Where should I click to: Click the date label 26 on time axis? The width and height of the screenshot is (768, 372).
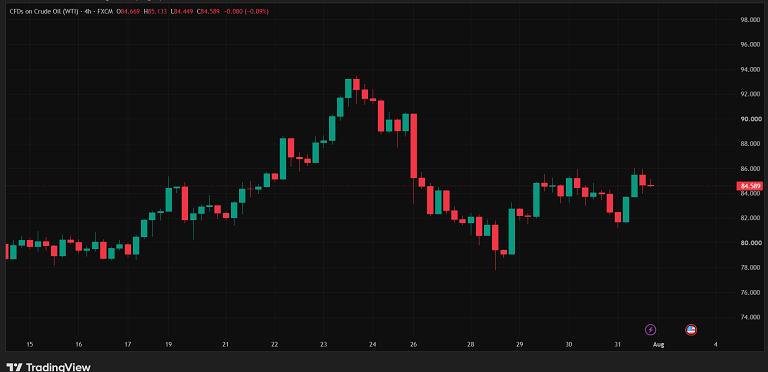(413, 345)
